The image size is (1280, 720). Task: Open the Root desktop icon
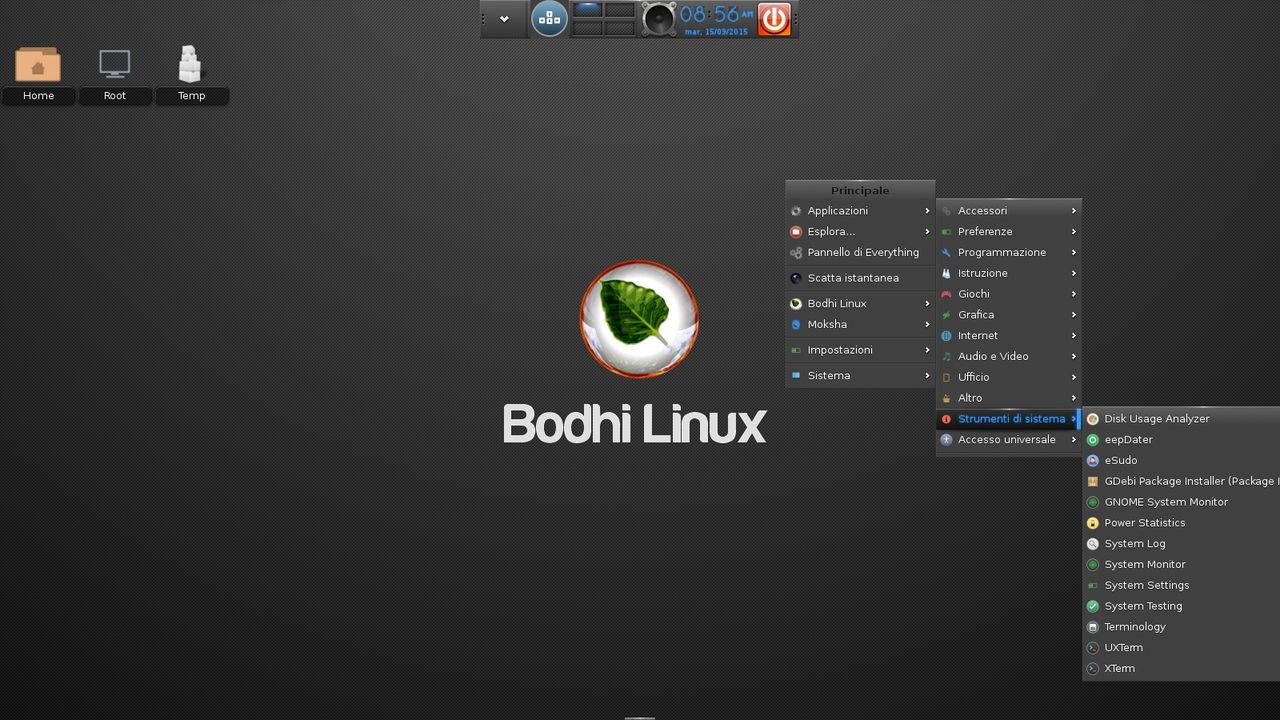pos(115,65)
